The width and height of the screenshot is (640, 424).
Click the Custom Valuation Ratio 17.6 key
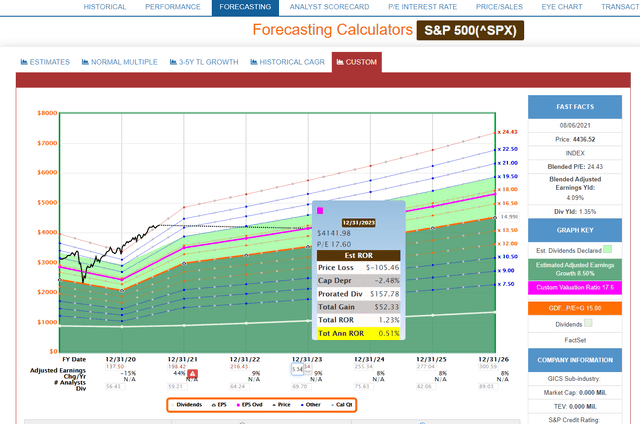coord(575,287)
